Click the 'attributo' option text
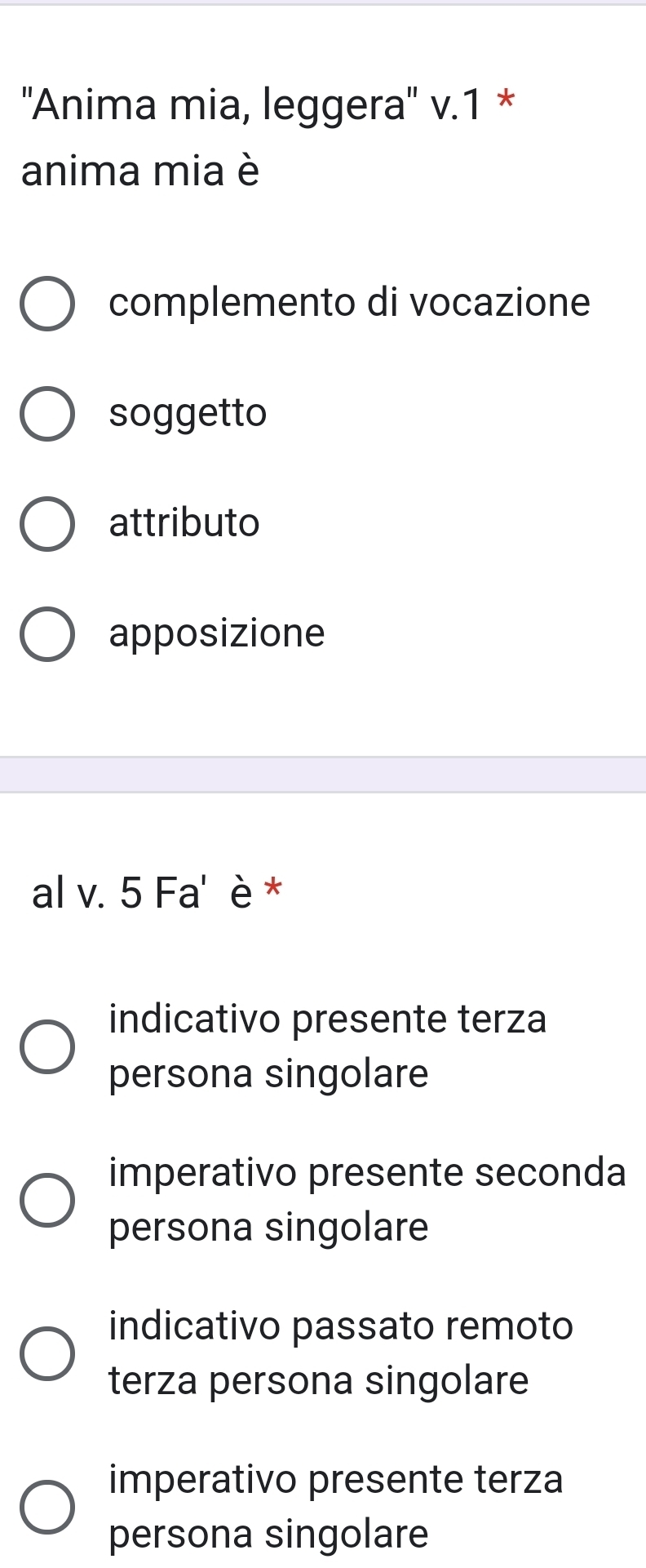 (x=184, y=523)
